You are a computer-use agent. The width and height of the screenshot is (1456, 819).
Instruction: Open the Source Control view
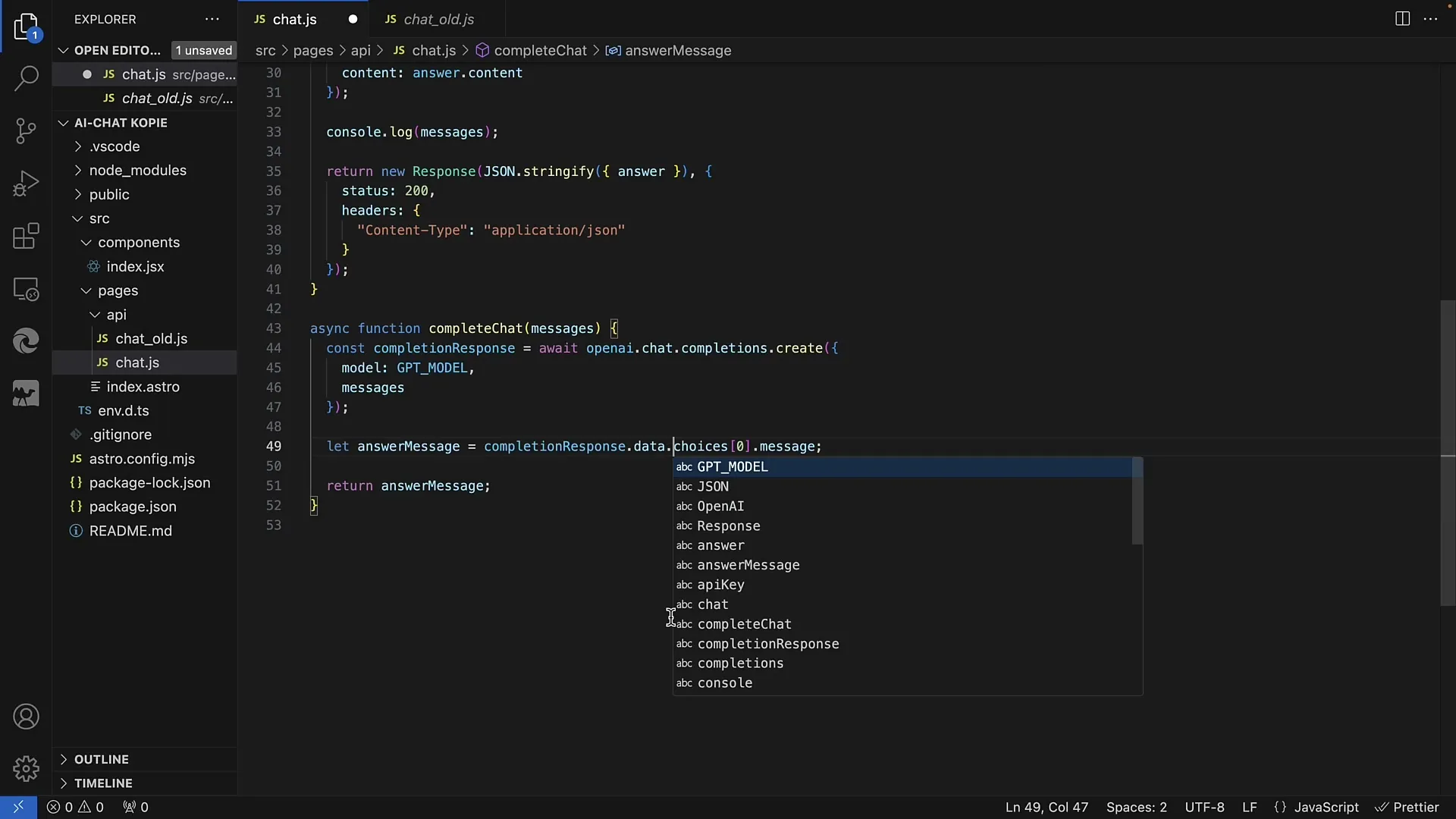[26, 130]
